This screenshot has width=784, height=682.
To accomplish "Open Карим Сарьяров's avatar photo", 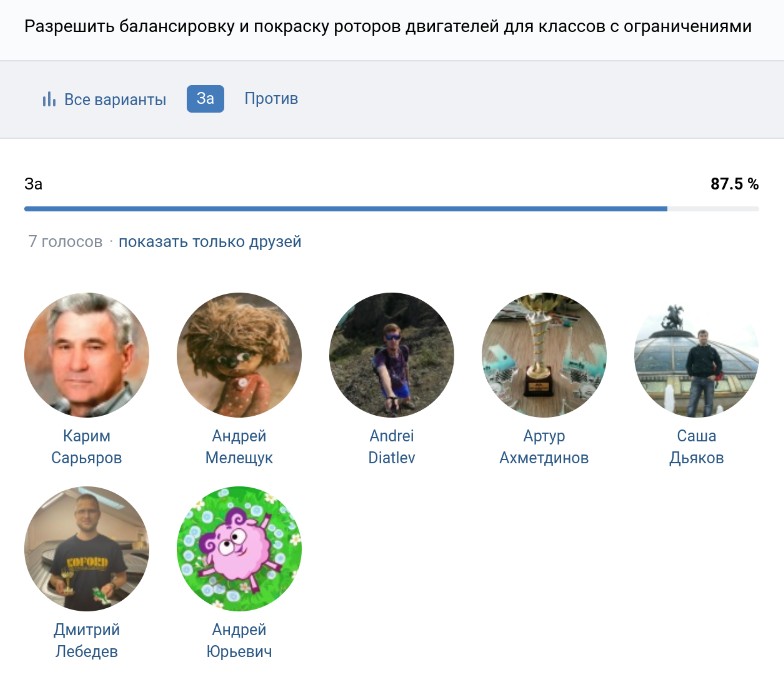I will pos(86,355).
